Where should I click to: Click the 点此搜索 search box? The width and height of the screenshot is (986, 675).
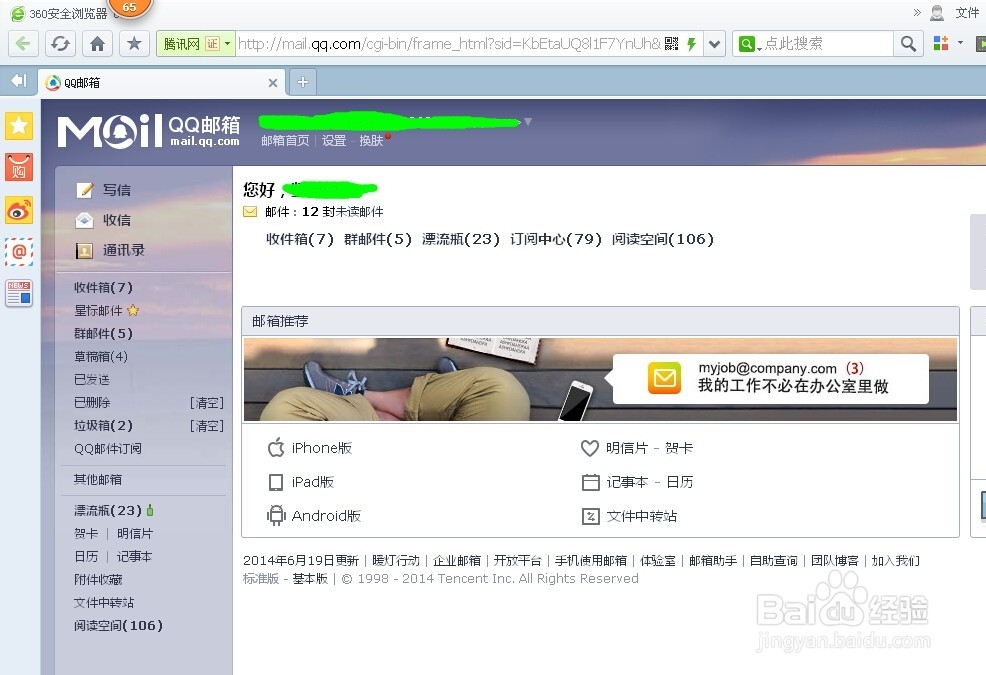coord(827,43)
